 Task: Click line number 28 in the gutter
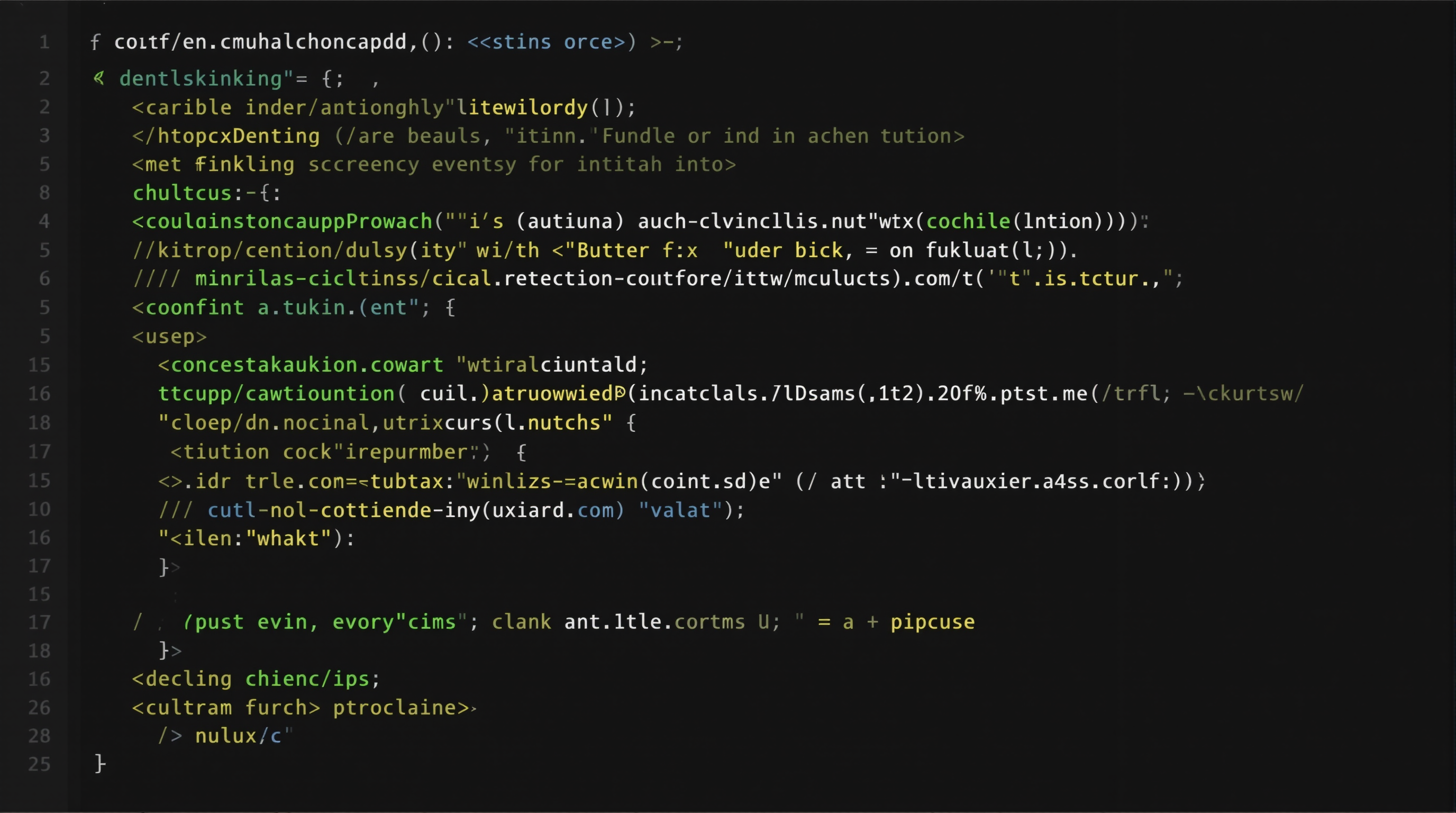click(x=40, y=736)
